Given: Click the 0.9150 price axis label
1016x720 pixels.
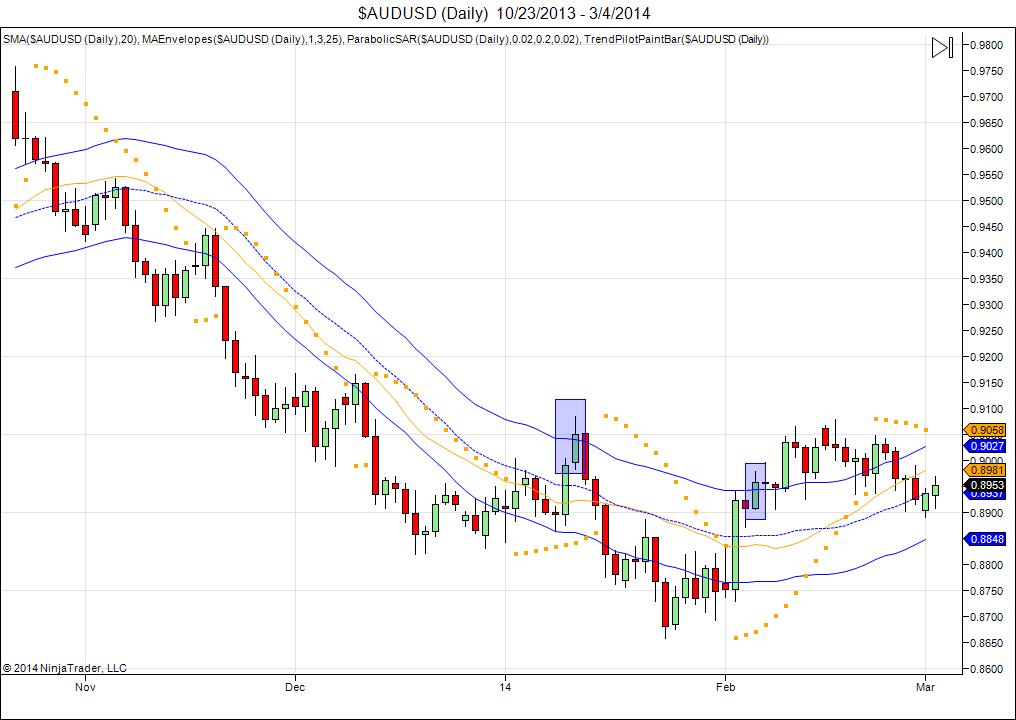Looking at the screenshot, I should point(987,383).
